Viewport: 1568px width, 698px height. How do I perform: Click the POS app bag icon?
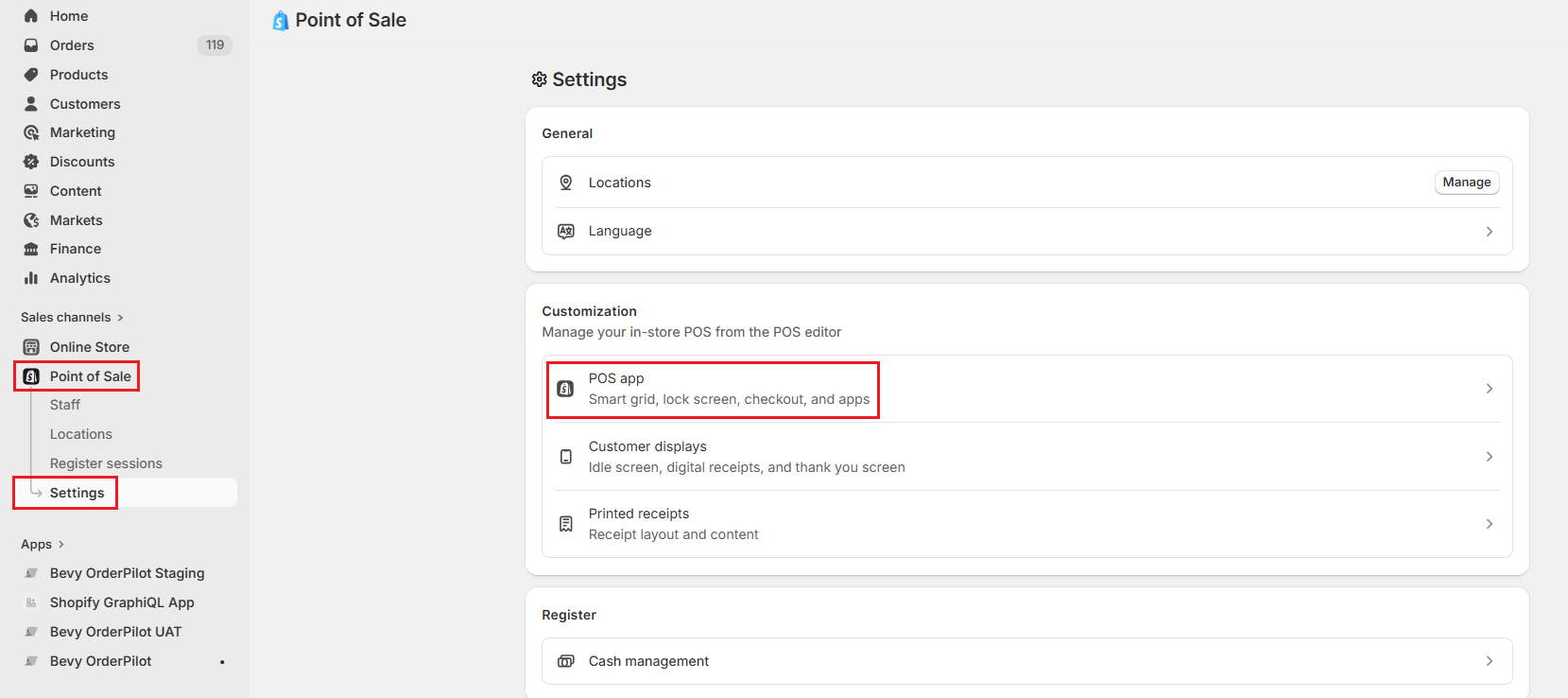(x=565, y=389)
